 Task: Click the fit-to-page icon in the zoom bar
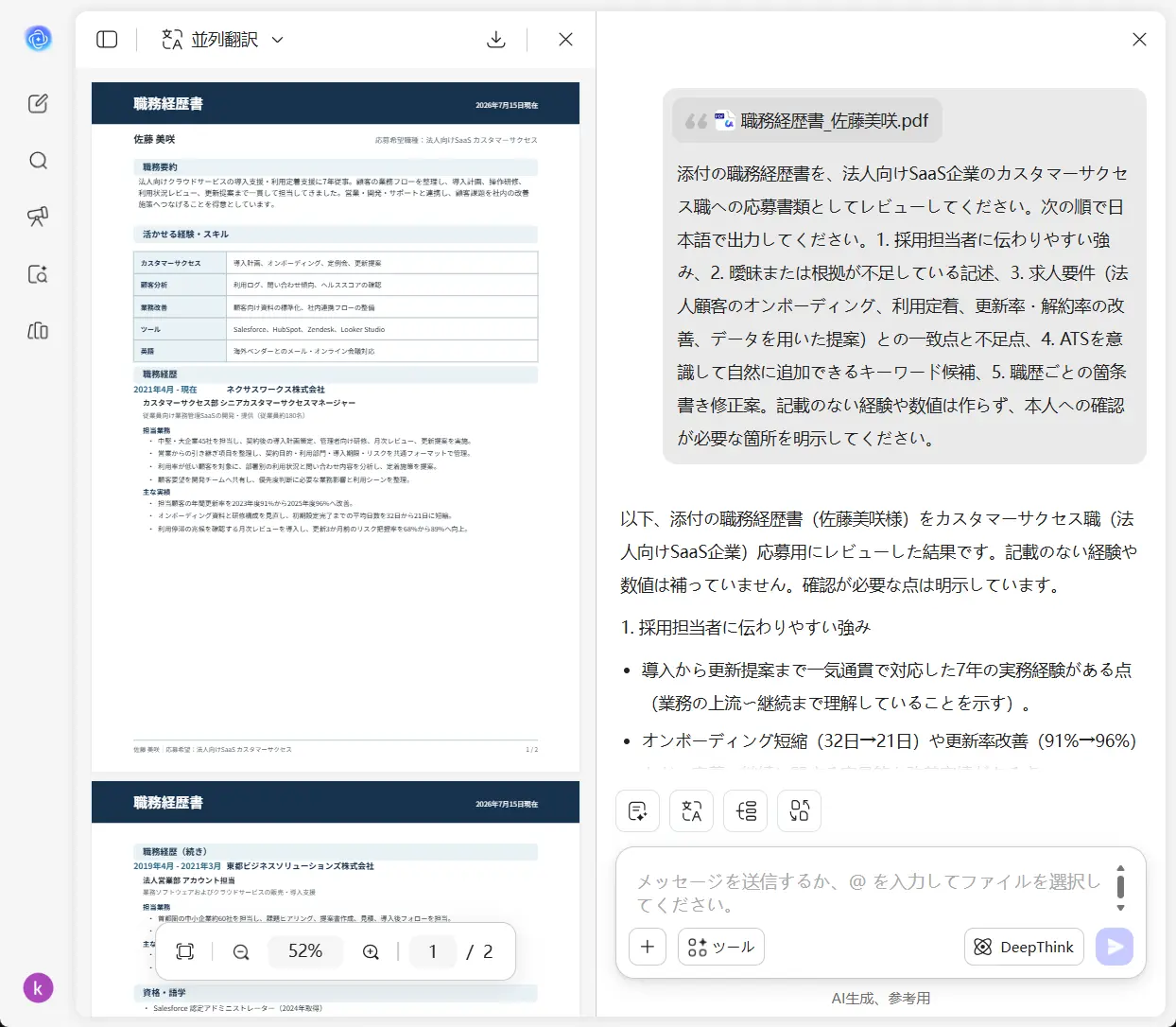(x=185, y=951)
